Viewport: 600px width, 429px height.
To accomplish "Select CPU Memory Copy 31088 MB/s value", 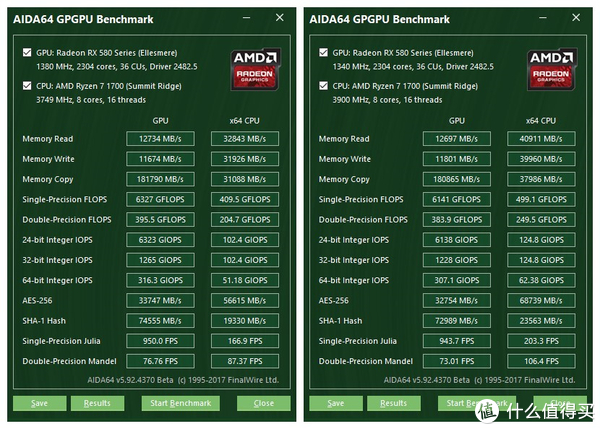I will pyautogui.click(x=245, y=179).
